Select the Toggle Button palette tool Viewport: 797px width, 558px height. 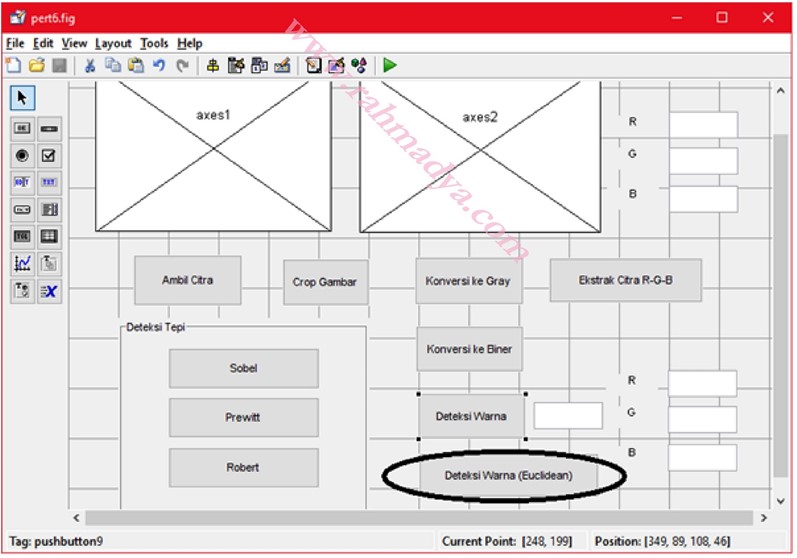22,237
